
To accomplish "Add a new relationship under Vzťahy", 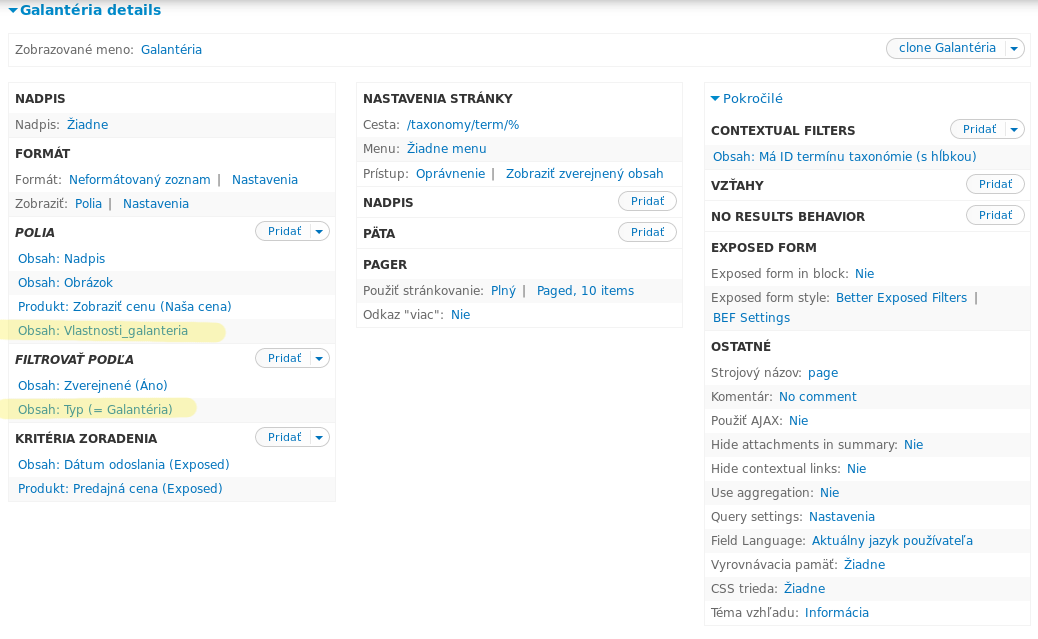I will (995, 184).
